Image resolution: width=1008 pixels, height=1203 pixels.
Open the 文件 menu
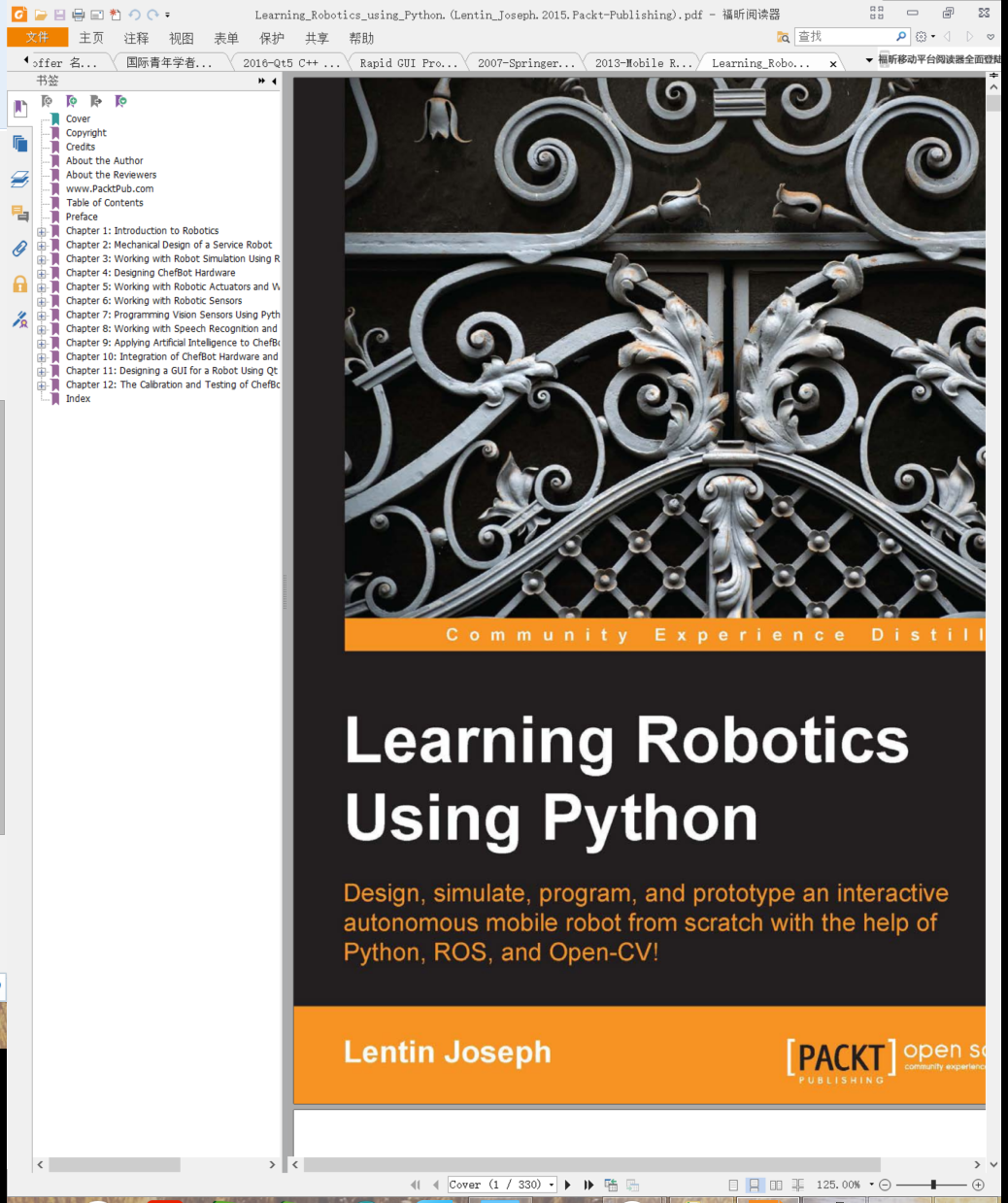click(37, 37)
